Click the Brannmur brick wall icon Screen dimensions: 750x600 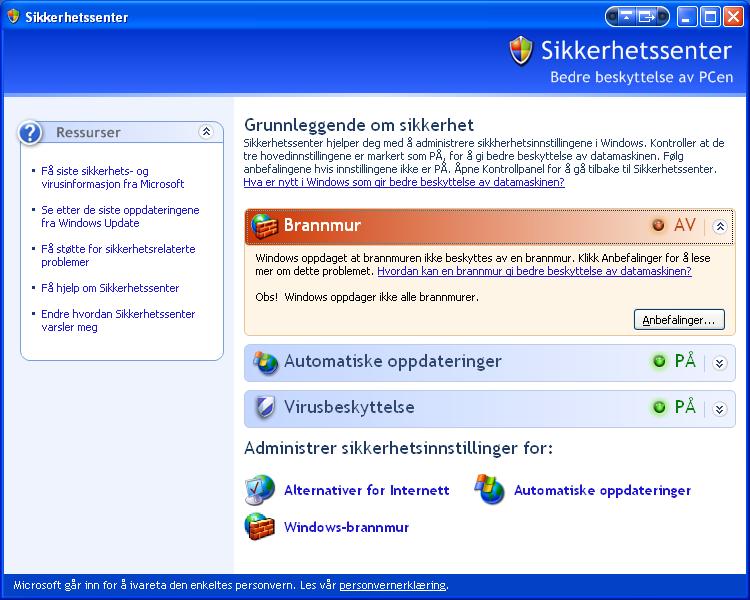pos(264,226)
